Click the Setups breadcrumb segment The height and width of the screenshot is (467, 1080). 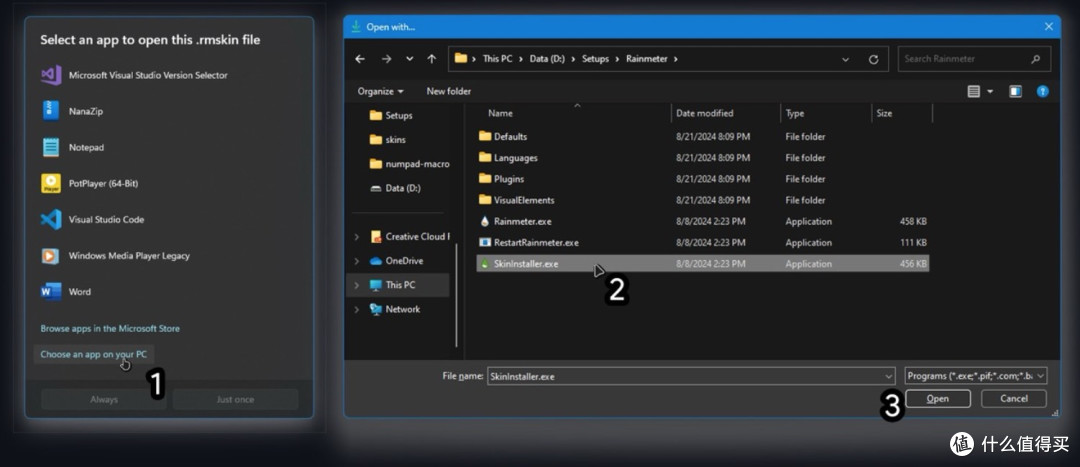pyautogui.click(x=595, y=59)
